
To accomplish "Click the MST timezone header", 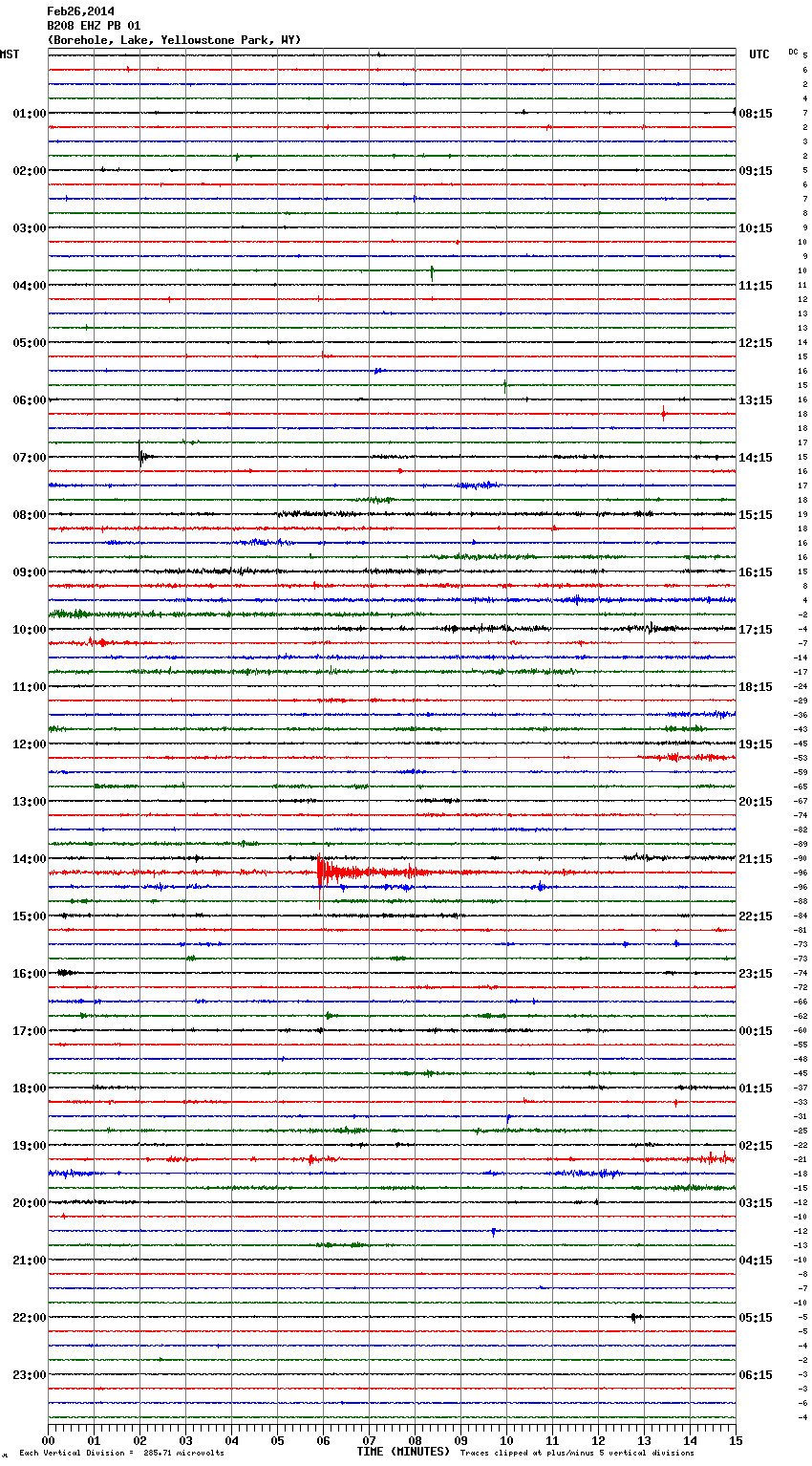I will click(x=10, y=54).
